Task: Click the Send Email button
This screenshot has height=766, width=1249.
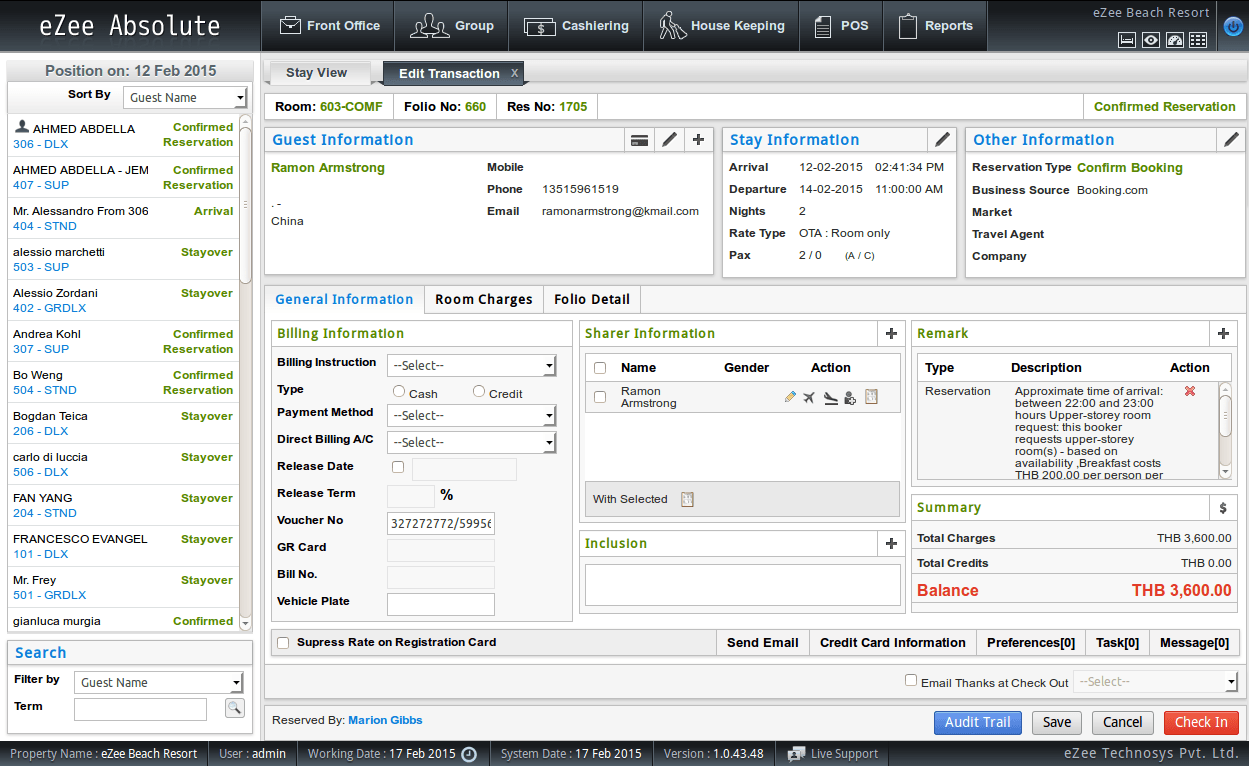Action: pos(763,643)
